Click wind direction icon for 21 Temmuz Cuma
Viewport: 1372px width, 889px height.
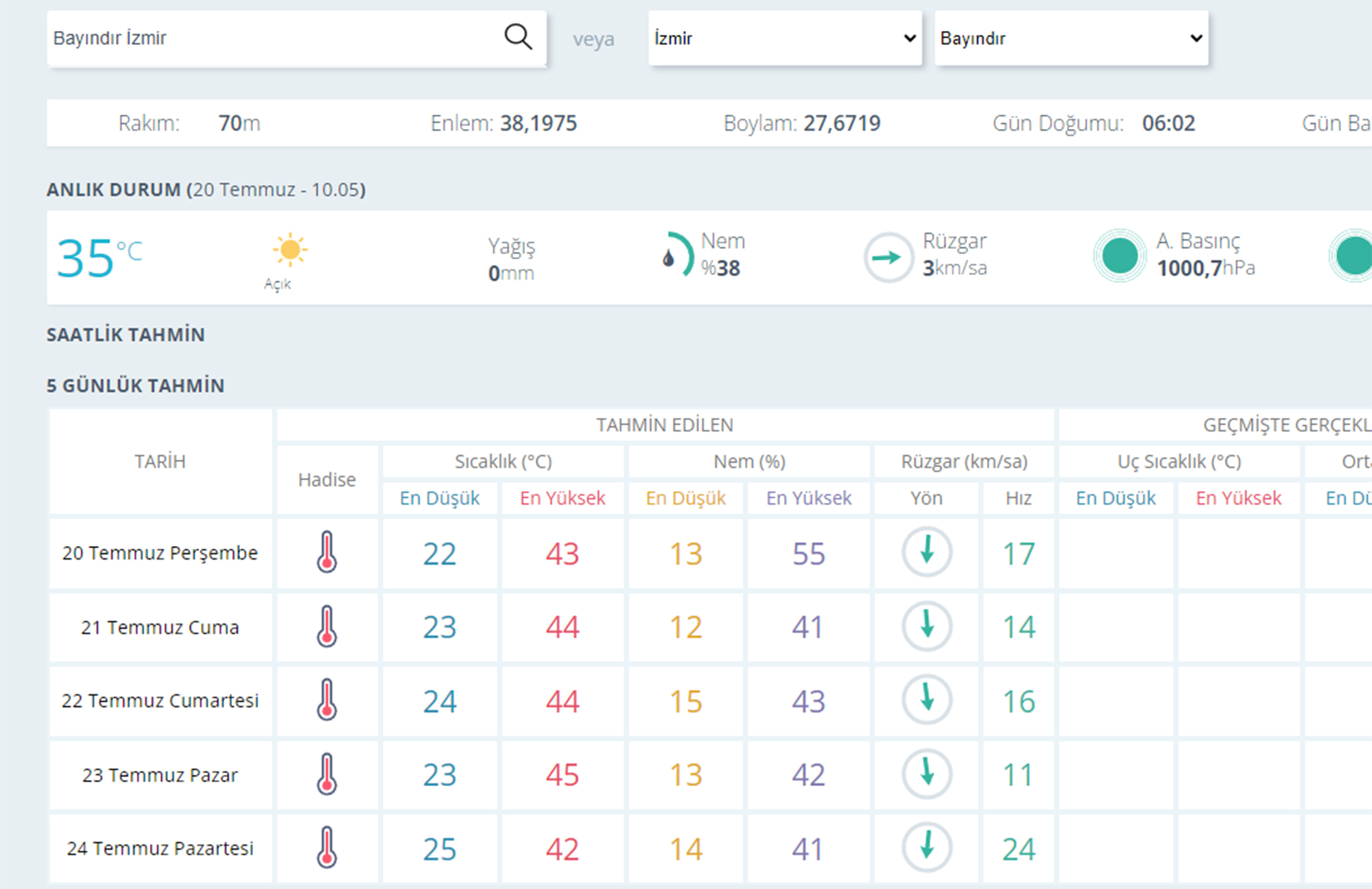(927, 626)
